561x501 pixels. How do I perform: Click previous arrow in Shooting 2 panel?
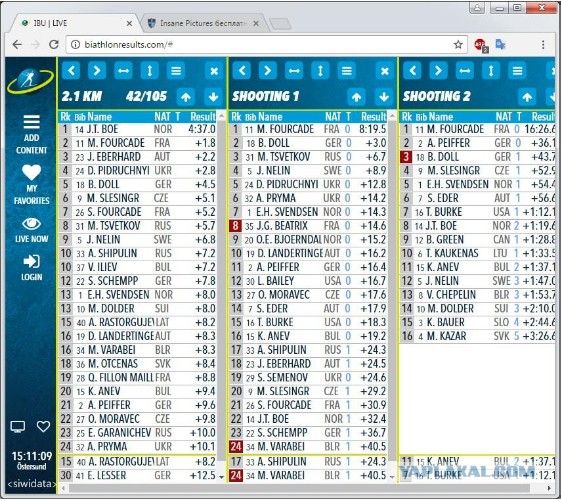(x=412, y=70)
